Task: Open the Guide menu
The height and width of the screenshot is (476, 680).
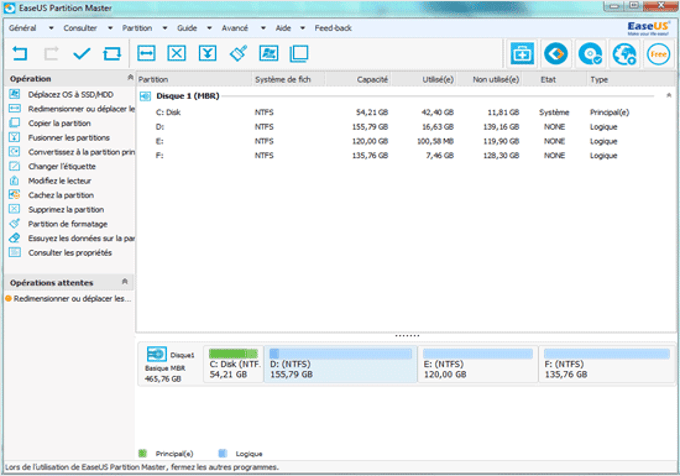Action: pyautogui.click(x=187, y=28)
